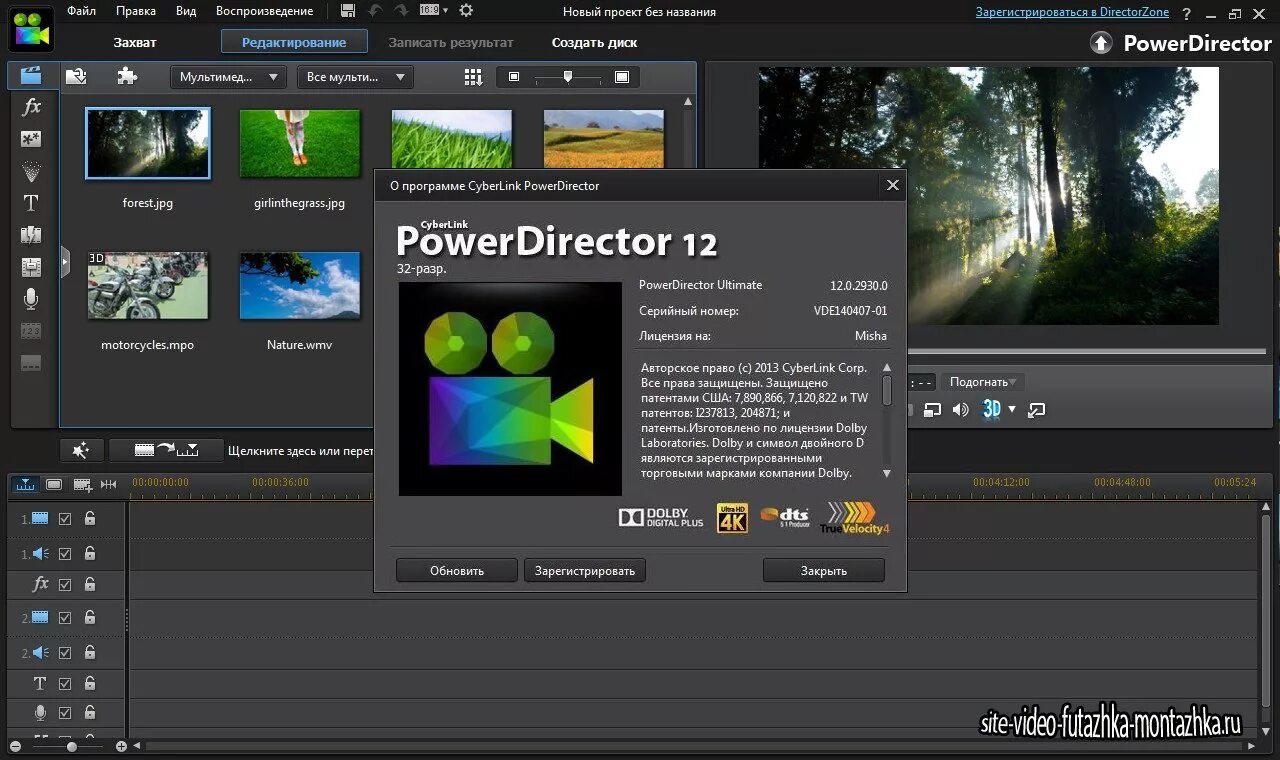Open the Chapter Room icon

31,331
